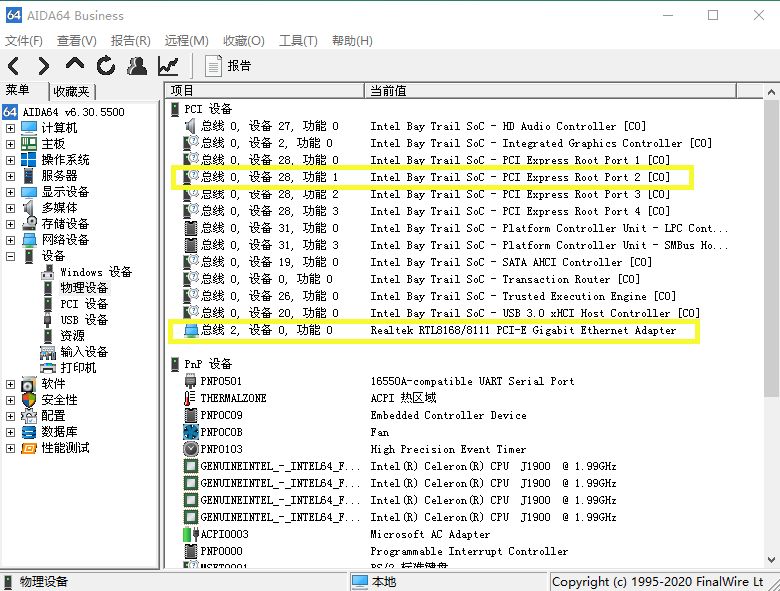Click the vertical scrollbar thumb
Viewport: 780px width, 591px height.
click(771, 248)
